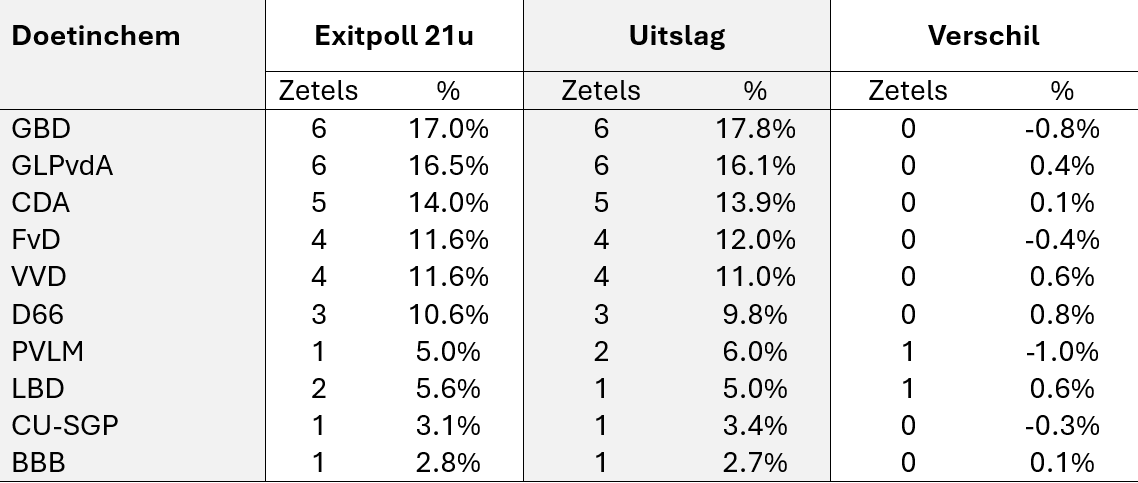
Task: Click "Zetels" subheader under Exitpoll 21u
Action: pos(319,91)
